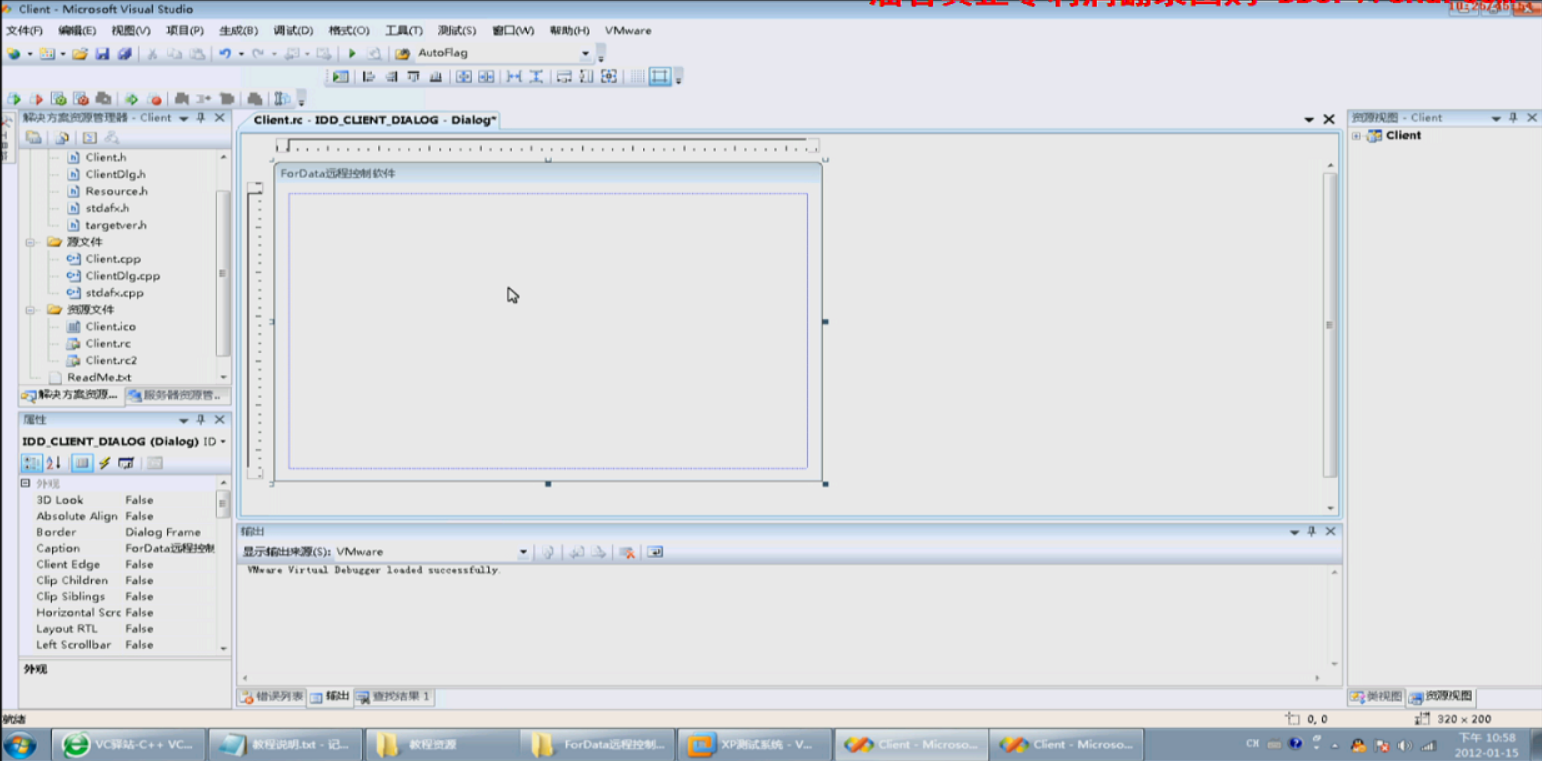The width and height of the screenshot is (1542, 761).
Task: Switch to the 错误列表 tab
Action: pyautogui.click(x=271, y=697)
